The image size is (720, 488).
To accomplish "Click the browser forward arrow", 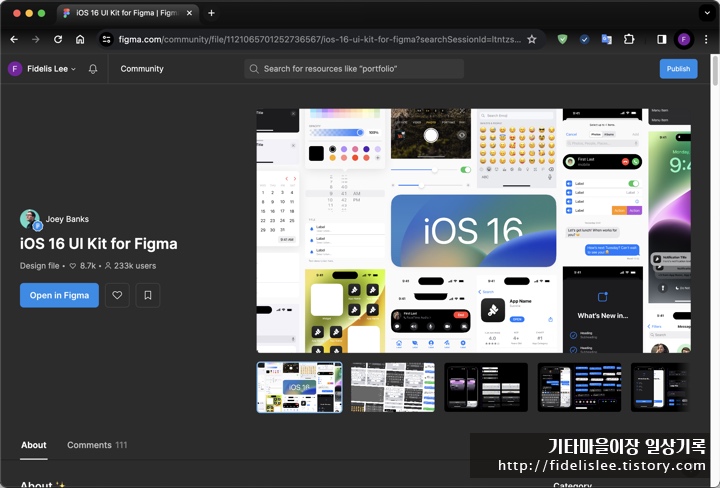I will 36,39.
